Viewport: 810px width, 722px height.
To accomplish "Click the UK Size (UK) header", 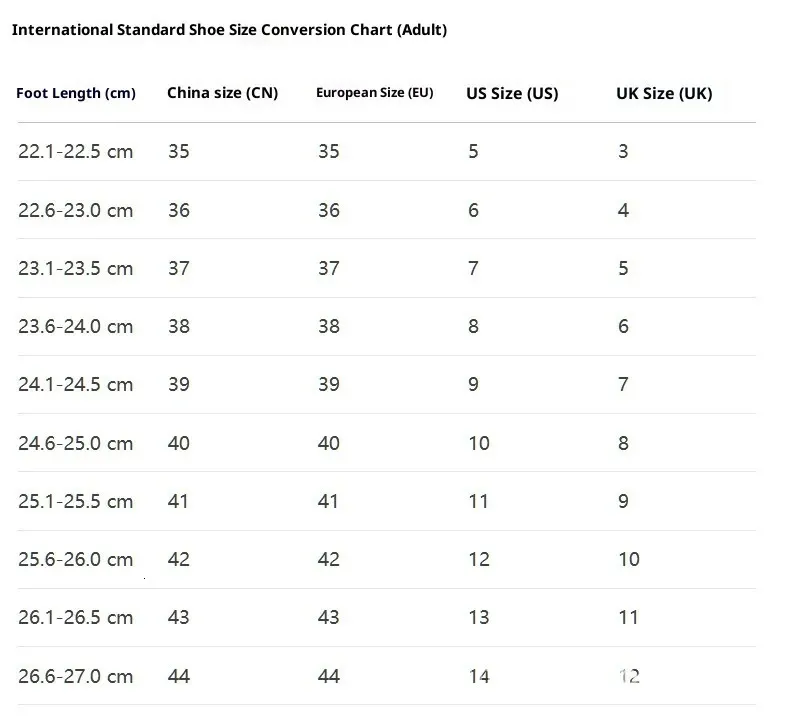I will [x=664, y=93].
